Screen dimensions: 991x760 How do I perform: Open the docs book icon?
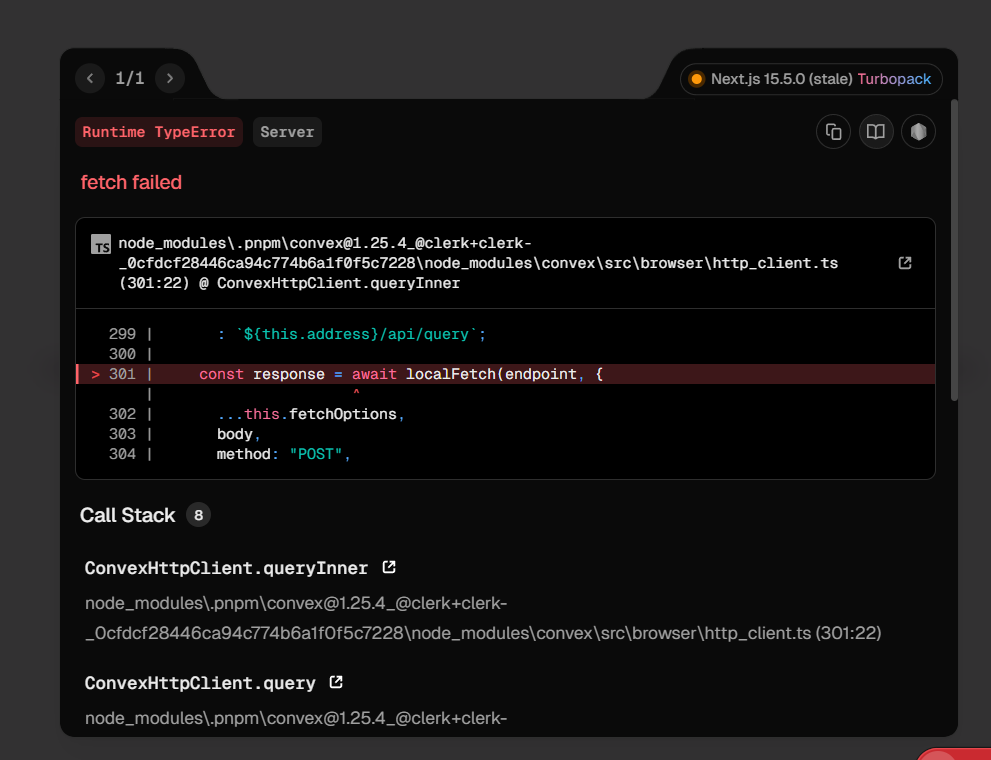[x=876, y=131]
